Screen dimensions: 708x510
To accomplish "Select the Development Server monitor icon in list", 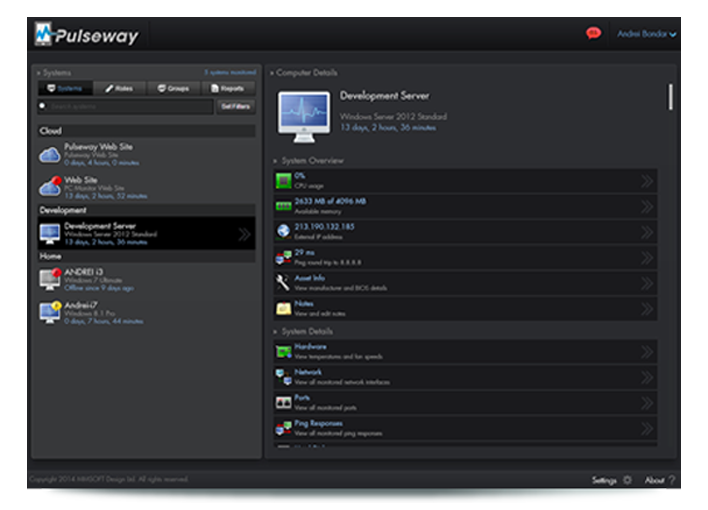I will coord(50,234).
